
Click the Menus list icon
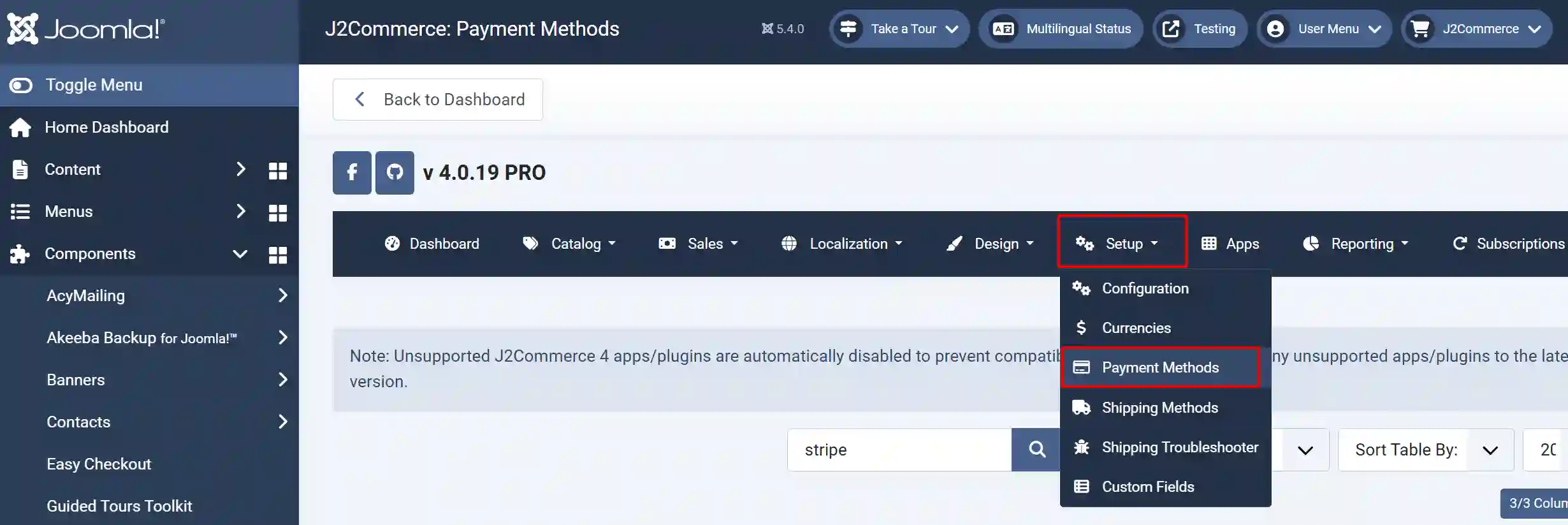click(x=20, y=212)
